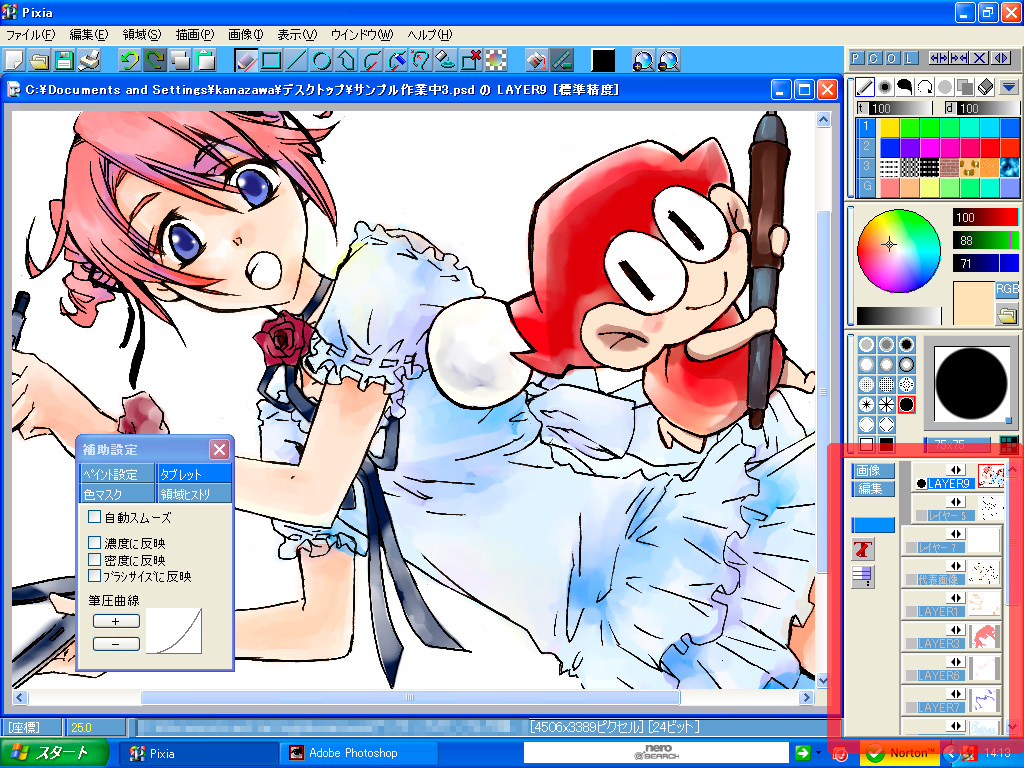The height and width of the screenshot is (768, 1024).
Task: Select the curve drawing tool
Action: click(371, 61)
